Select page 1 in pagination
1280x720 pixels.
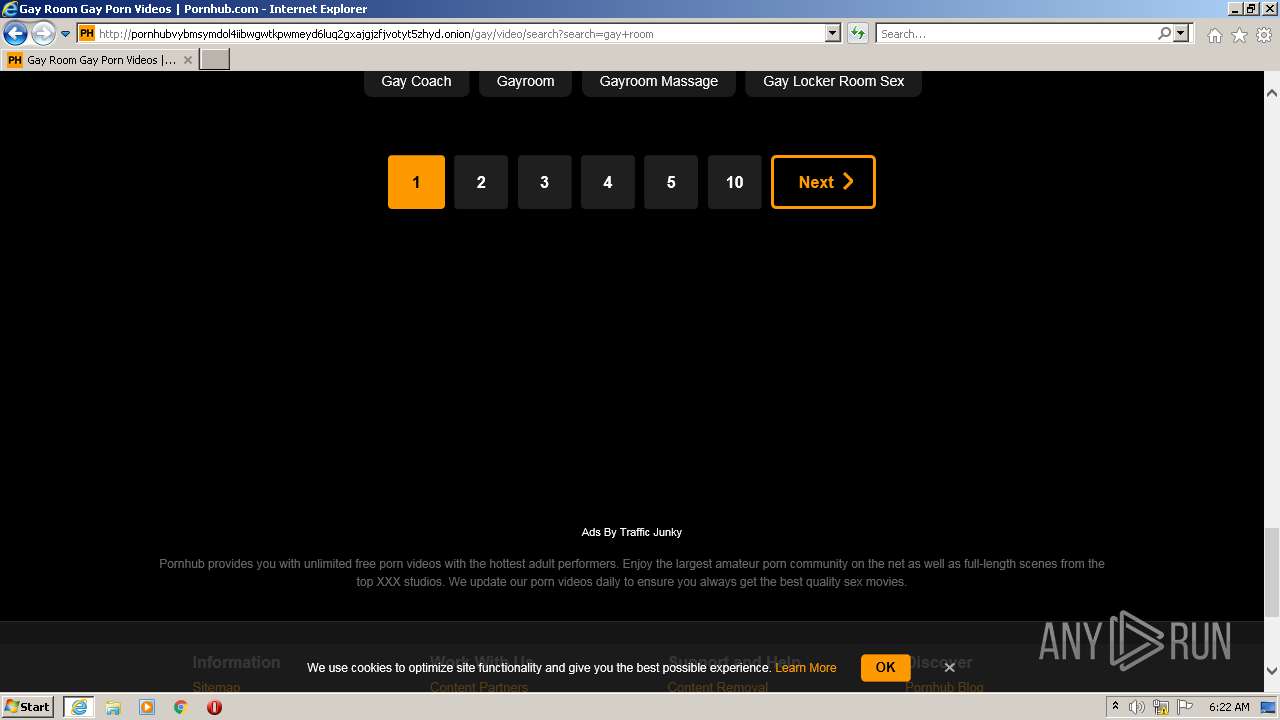click(416, 182)
